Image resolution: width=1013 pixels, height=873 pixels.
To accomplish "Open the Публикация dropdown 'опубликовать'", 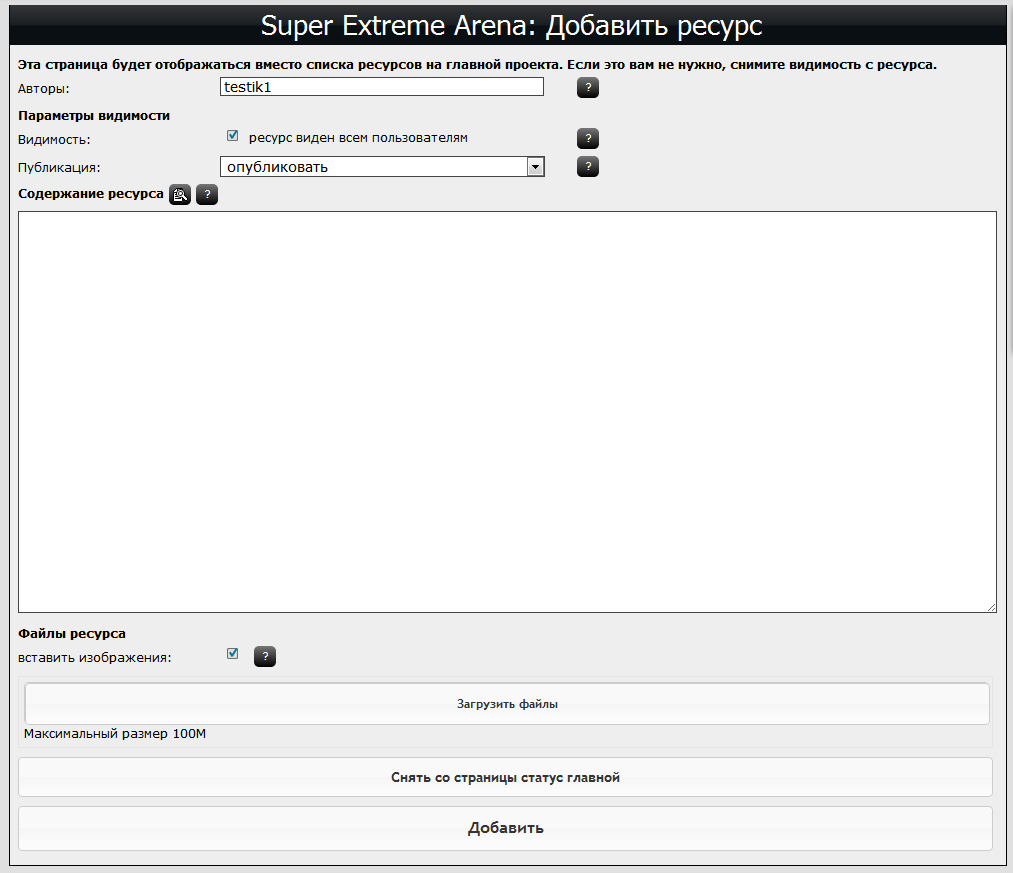I will coord(382,167).
